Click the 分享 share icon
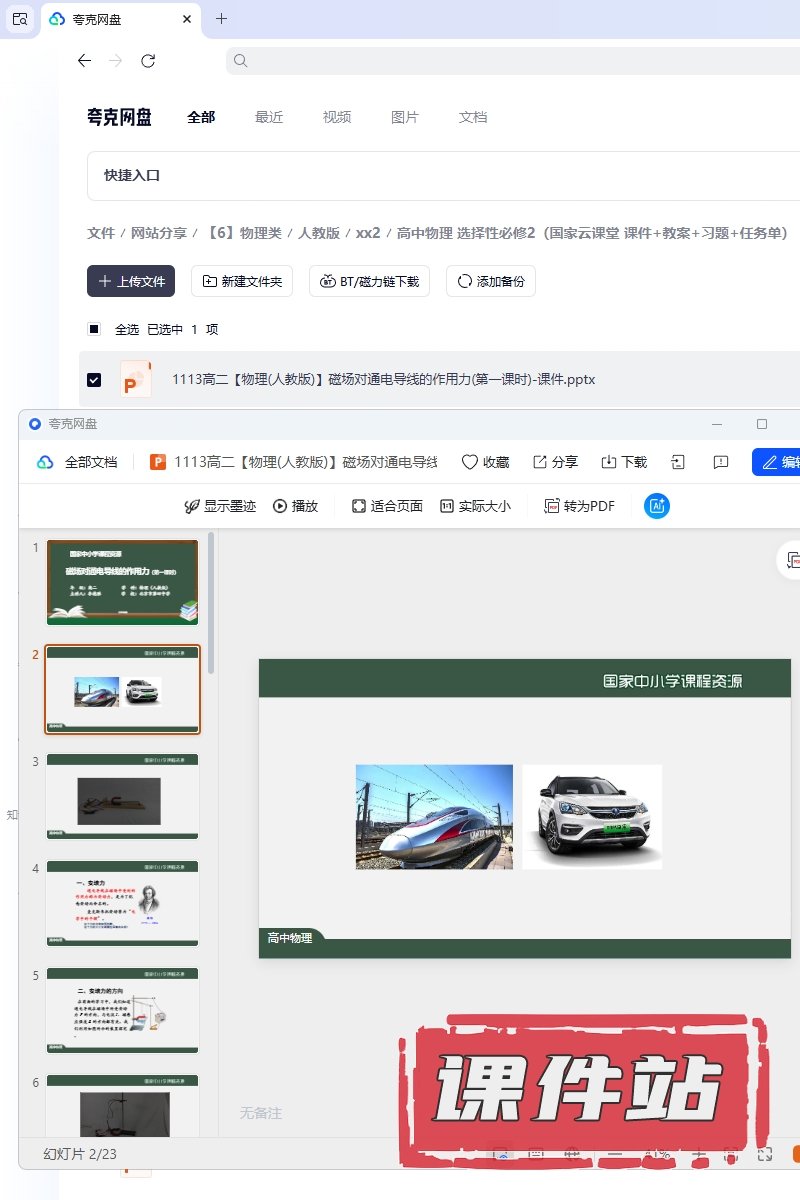The height and width of the screenshot is (1200, 800). coord(555,462)
